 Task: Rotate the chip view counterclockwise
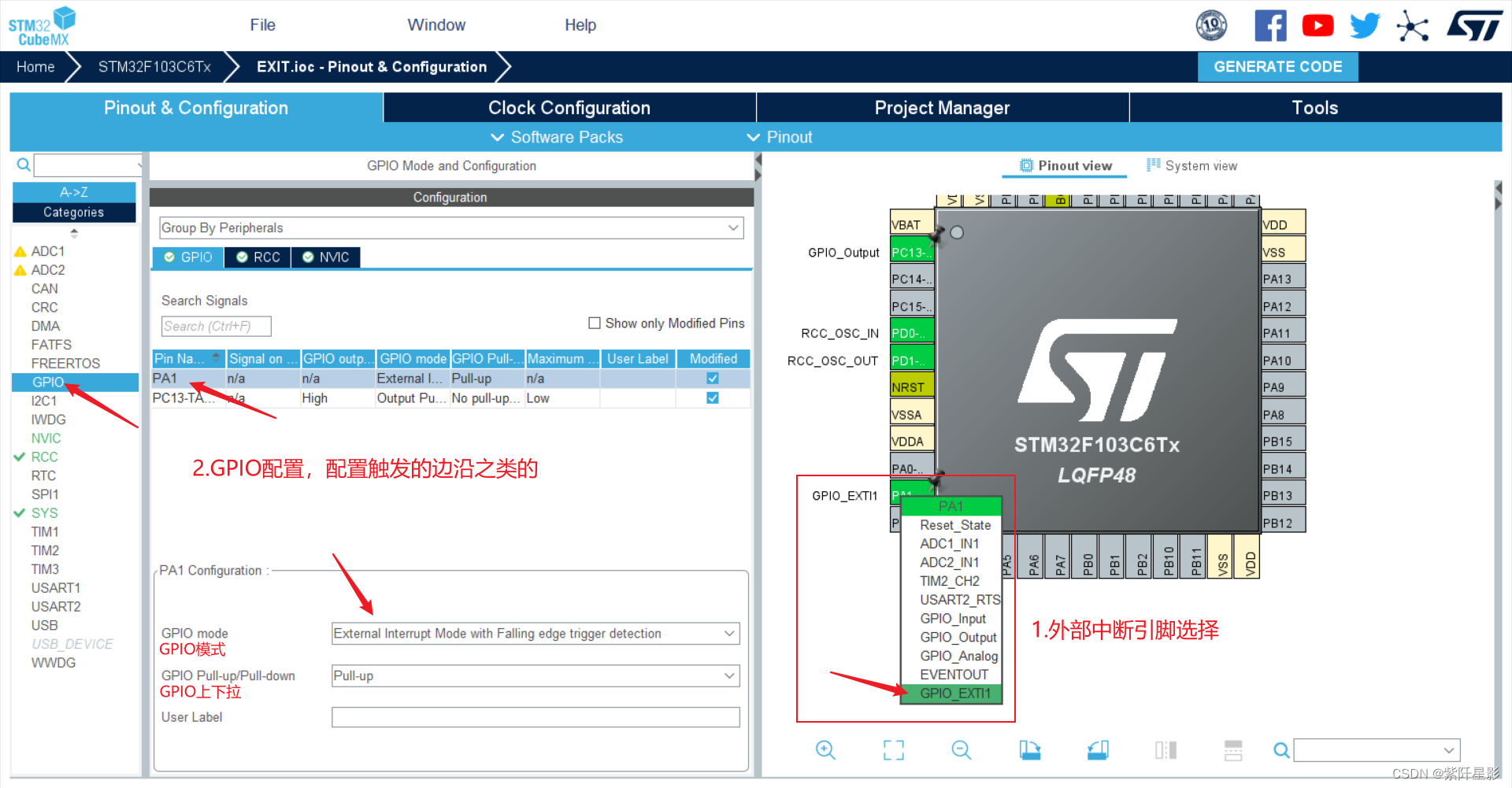1098,749
